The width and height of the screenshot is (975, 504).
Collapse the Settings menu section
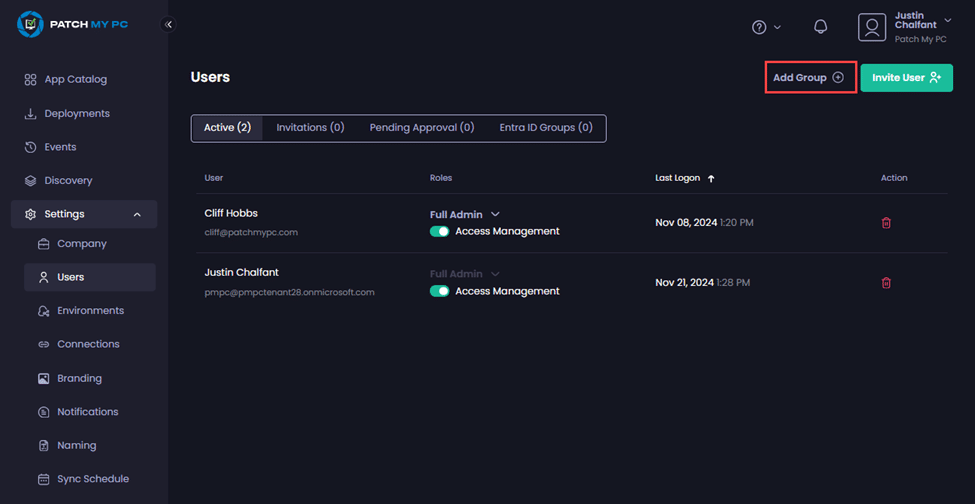(137, 214)
